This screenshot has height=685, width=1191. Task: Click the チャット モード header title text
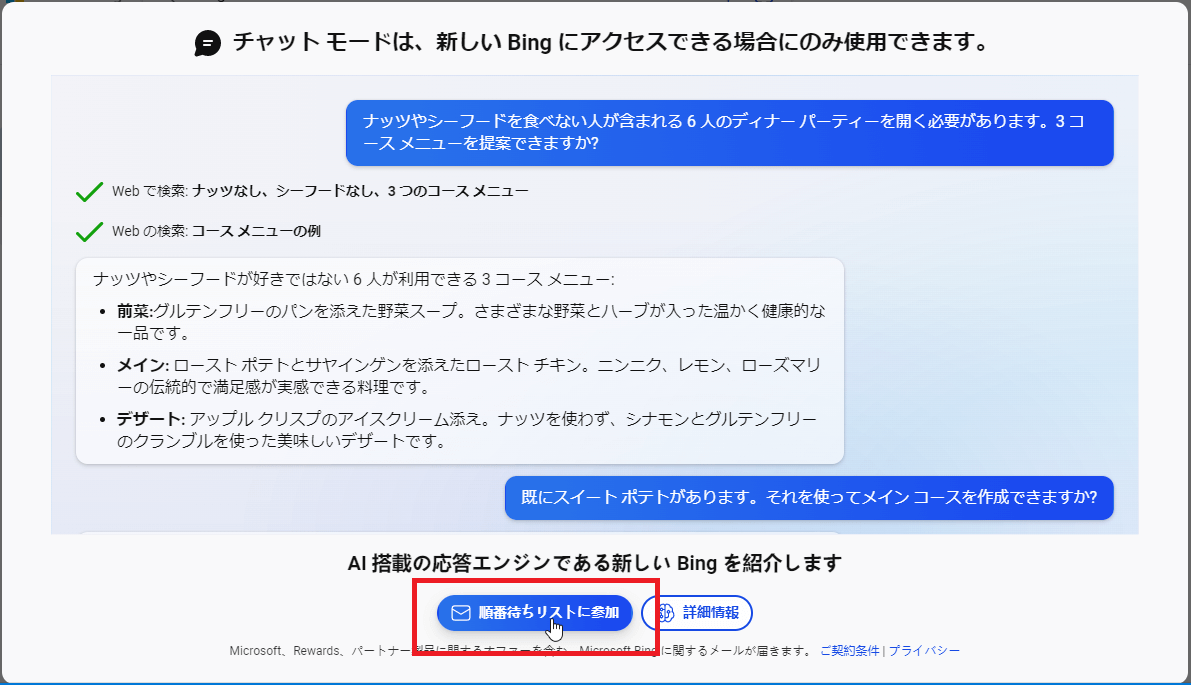[x=610, y=43]
